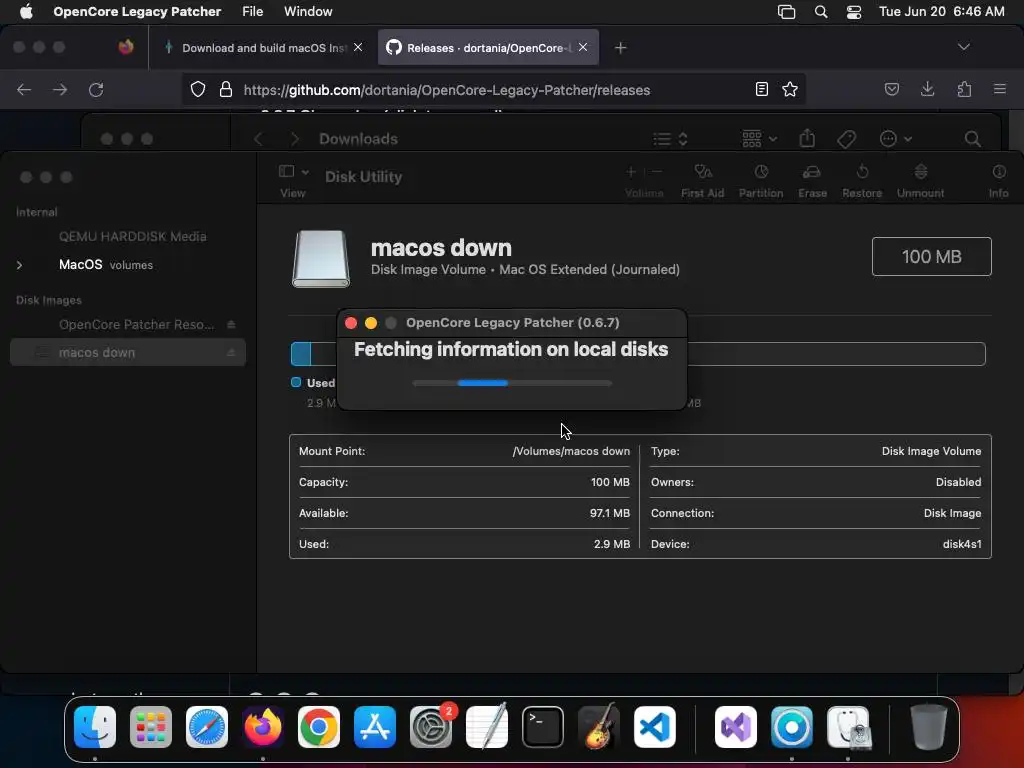This screenshot has width=1024, height=768.
Task: Select OpenCore Patcher Resources disk image
Action: [x=136, y=325]
